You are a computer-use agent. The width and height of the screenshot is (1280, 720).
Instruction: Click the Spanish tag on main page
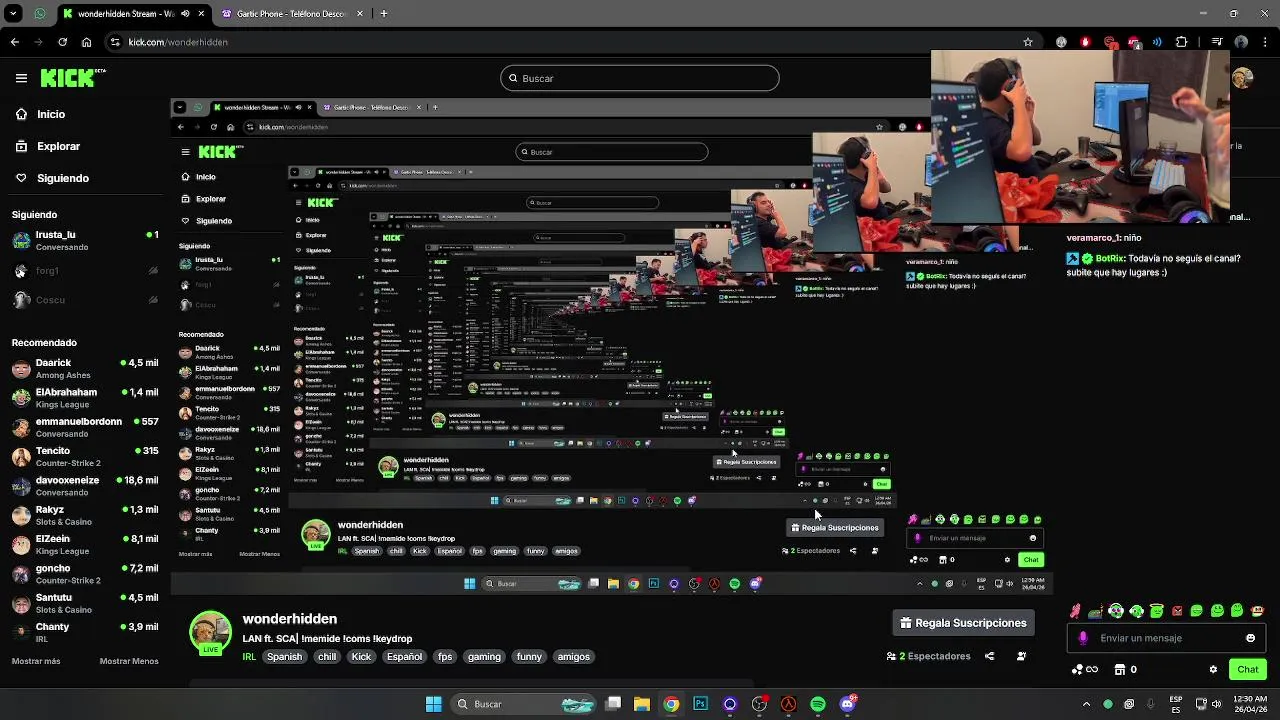[x=284, y=657]
